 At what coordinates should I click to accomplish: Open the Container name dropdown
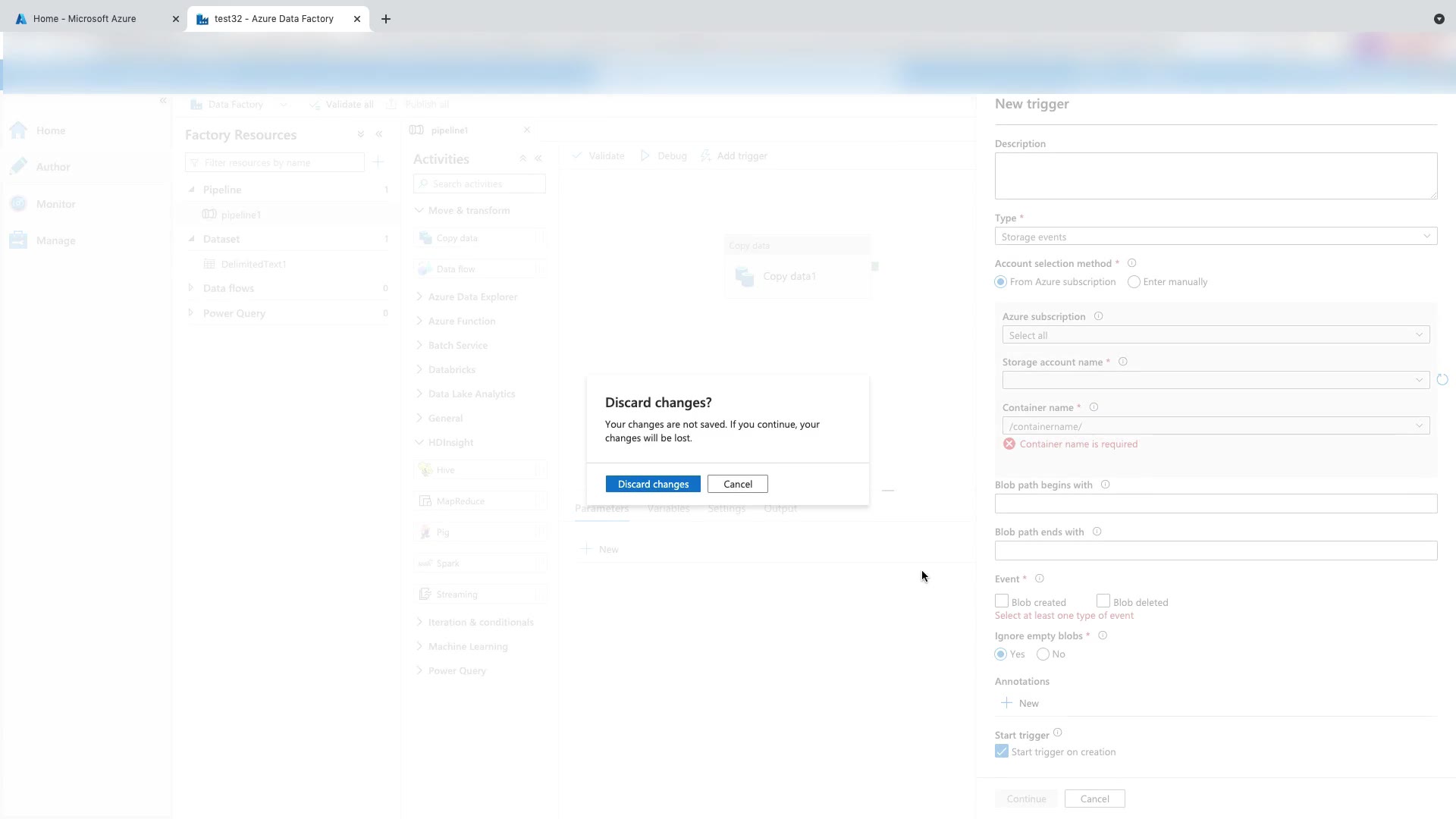1215,426
